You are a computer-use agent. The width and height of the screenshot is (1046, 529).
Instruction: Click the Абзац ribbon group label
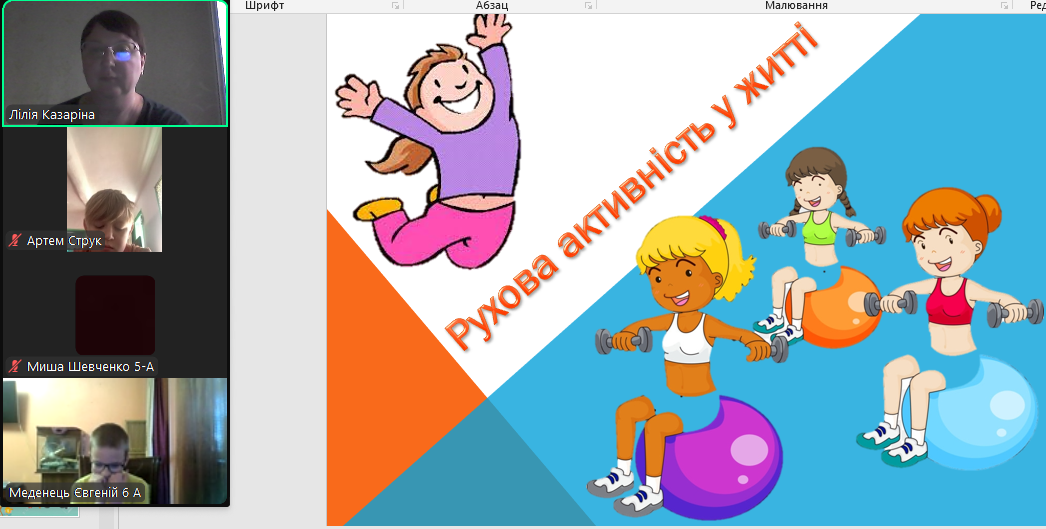(x=492, y=5)
